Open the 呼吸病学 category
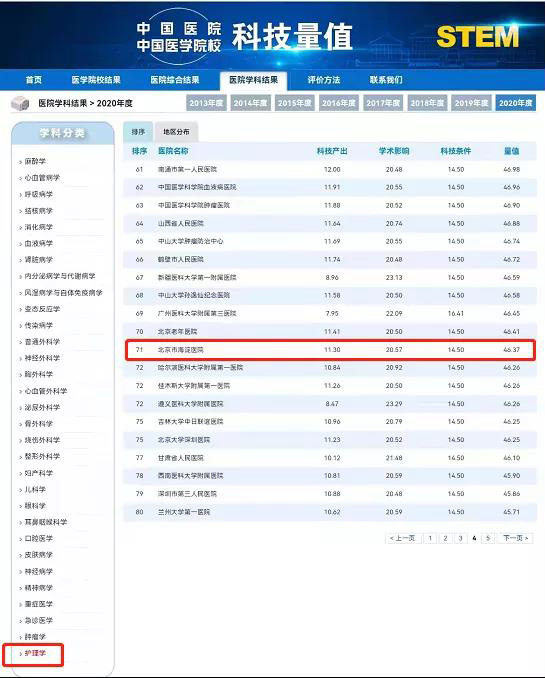 click(x=38, y=194)
